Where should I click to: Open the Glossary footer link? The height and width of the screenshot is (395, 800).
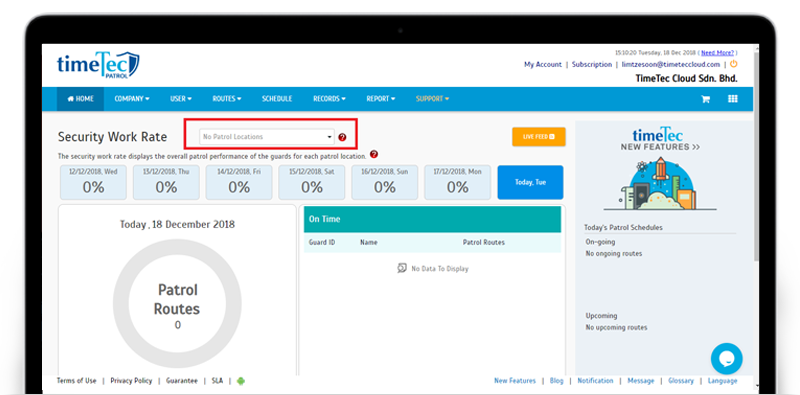pos(681,381)
